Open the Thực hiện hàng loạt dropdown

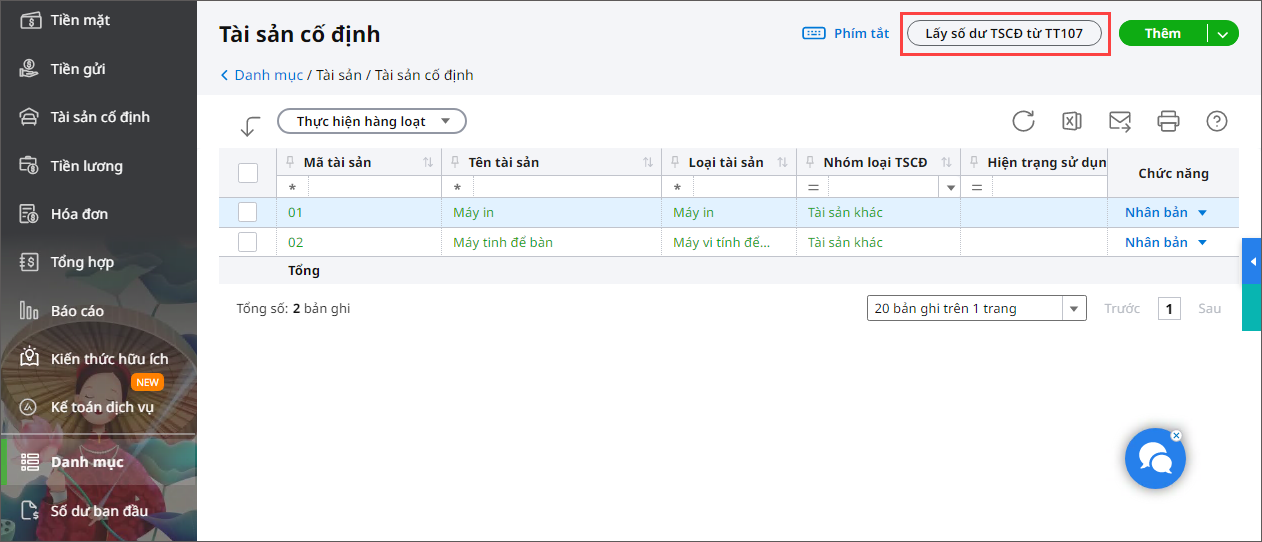tap(371, 121)
